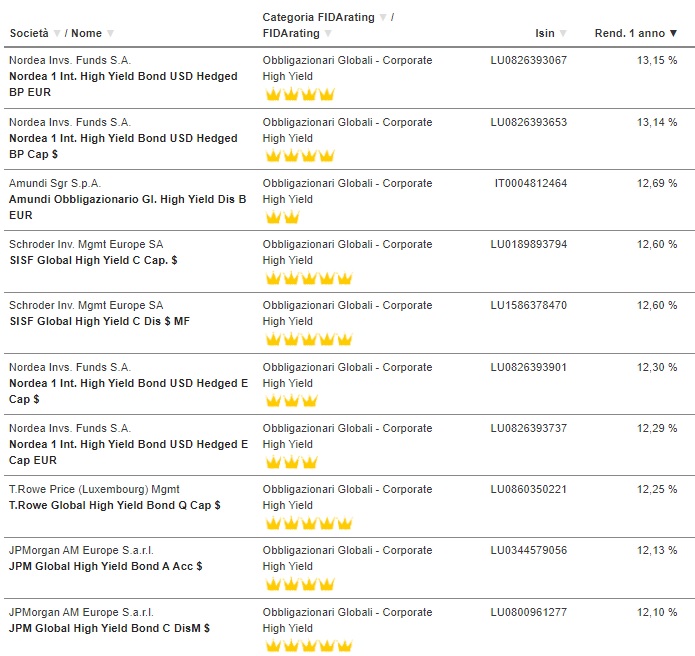The height and width of the screenshot is (656, 695).
Task: Click the 12,25 % return value
Action: [x=657, y=489]
